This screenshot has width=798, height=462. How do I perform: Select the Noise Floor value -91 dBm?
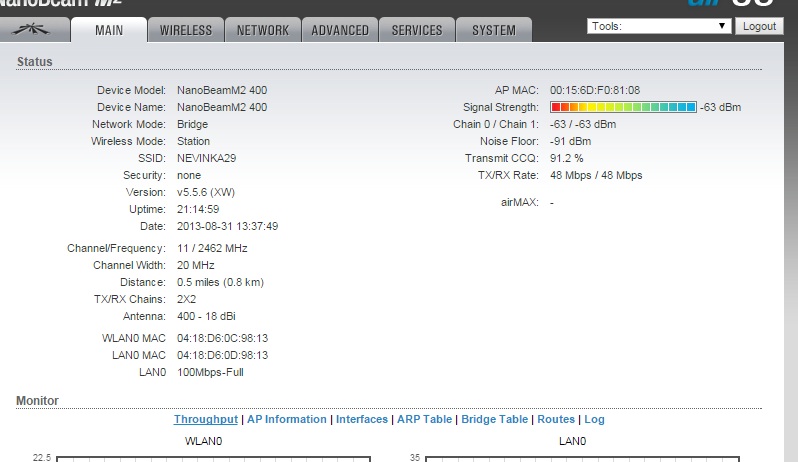click(x=571, y=141)
